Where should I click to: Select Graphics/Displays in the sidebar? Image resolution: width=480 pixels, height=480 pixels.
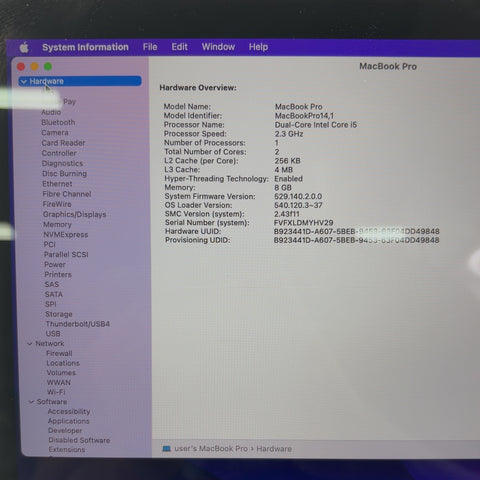pyautogui.click(x=75, y=215)
